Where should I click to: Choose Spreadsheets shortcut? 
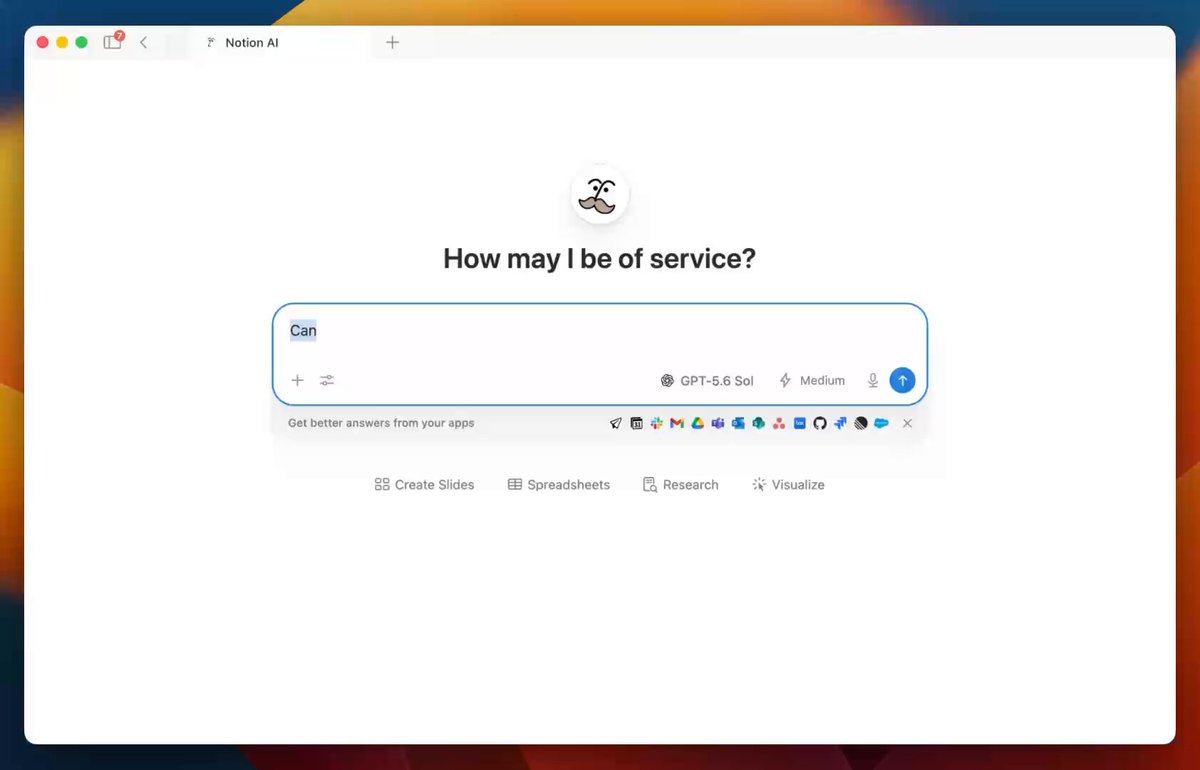pos(558,484)
